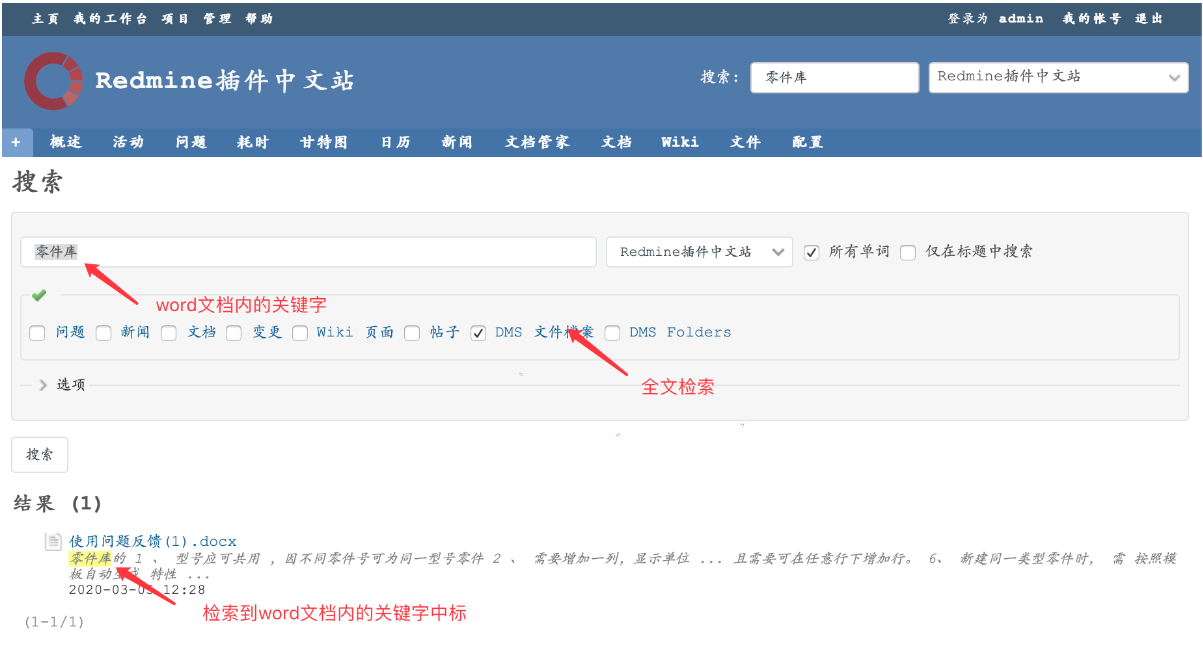
Task: Click the 搜索 submit button
Action: pyautogui.click(x=40, y=454)
